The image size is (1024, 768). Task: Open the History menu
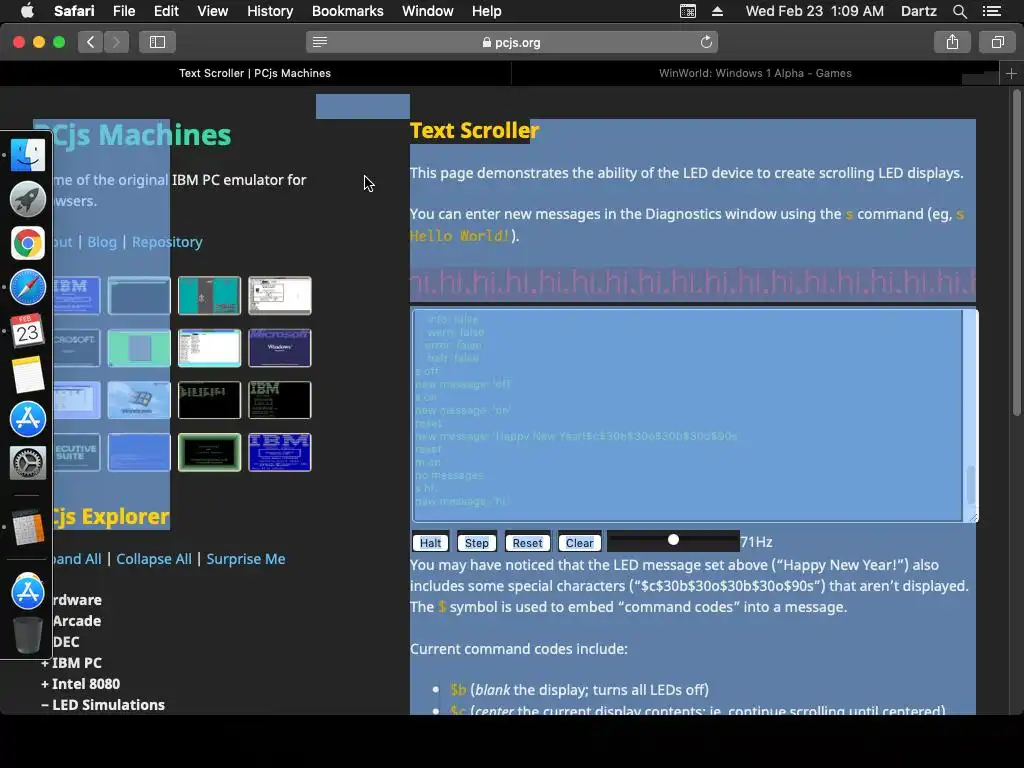[270, 11]
